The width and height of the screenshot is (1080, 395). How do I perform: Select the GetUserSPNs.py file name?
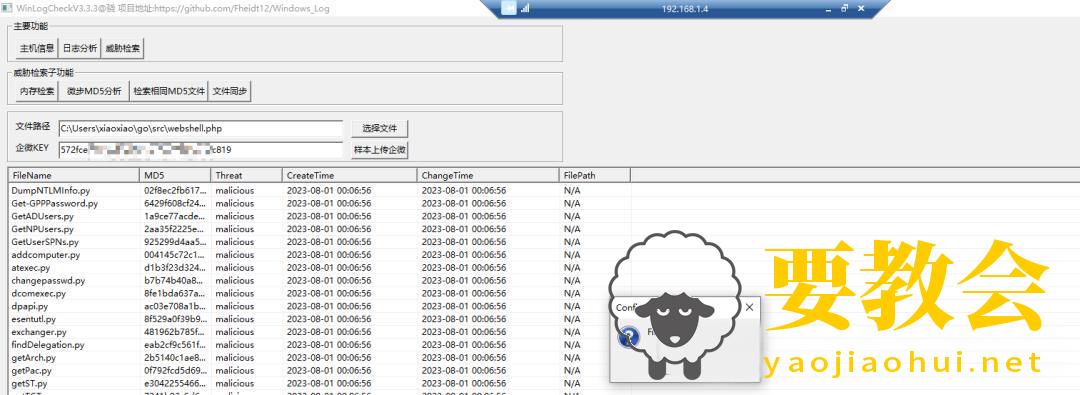tap(45, 242)
